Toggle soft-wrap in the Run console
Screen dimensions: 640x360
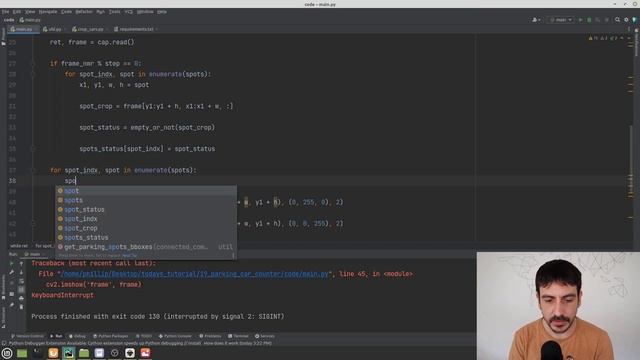point(21,281)
